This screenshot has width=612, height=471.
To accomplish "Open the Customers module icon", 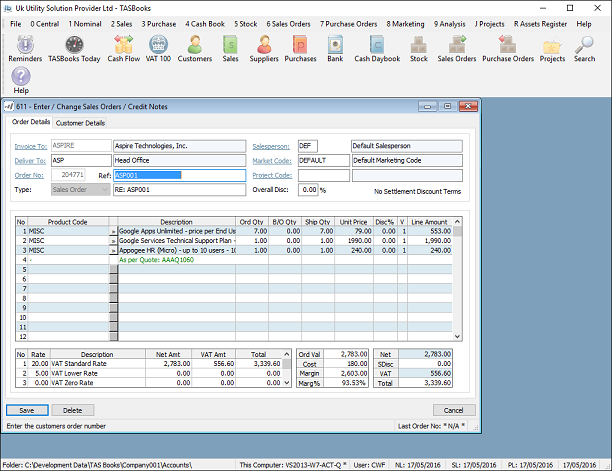I will click(x=195, y=44).
